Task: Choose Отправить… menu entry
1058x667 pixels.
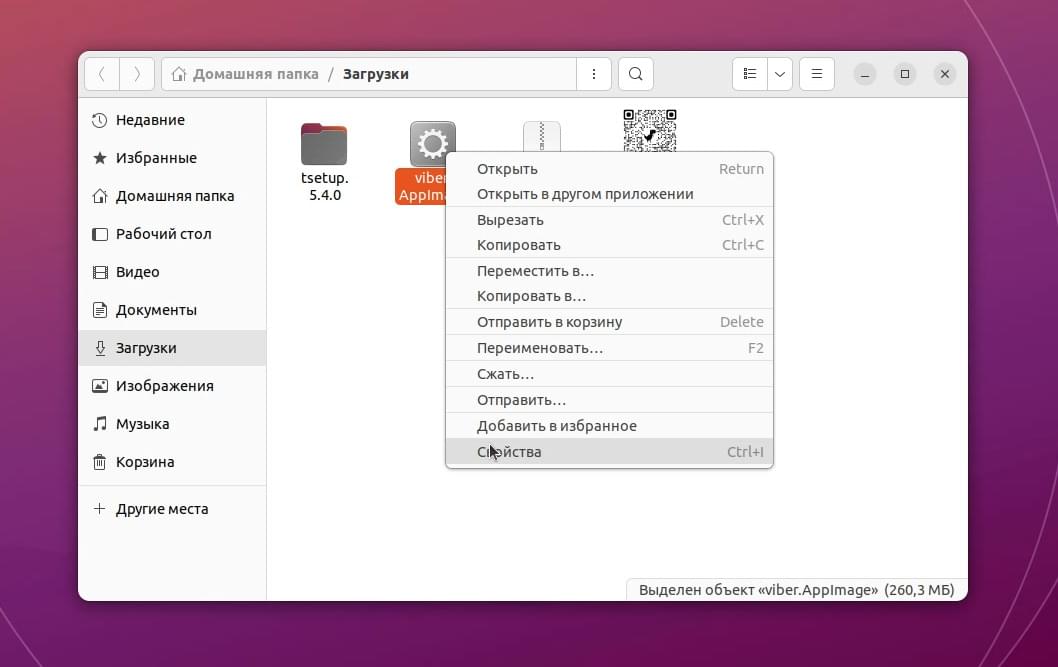Action: [609, 400]
